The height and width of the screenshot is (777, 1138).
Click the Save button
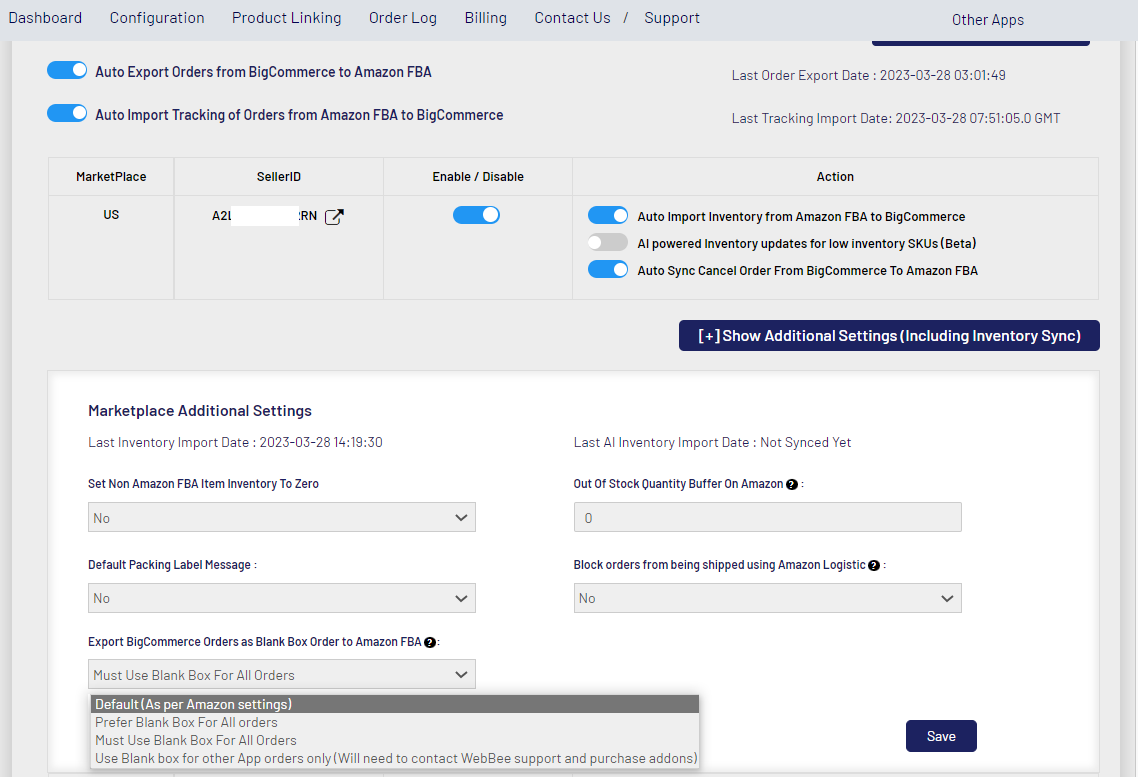940,736
